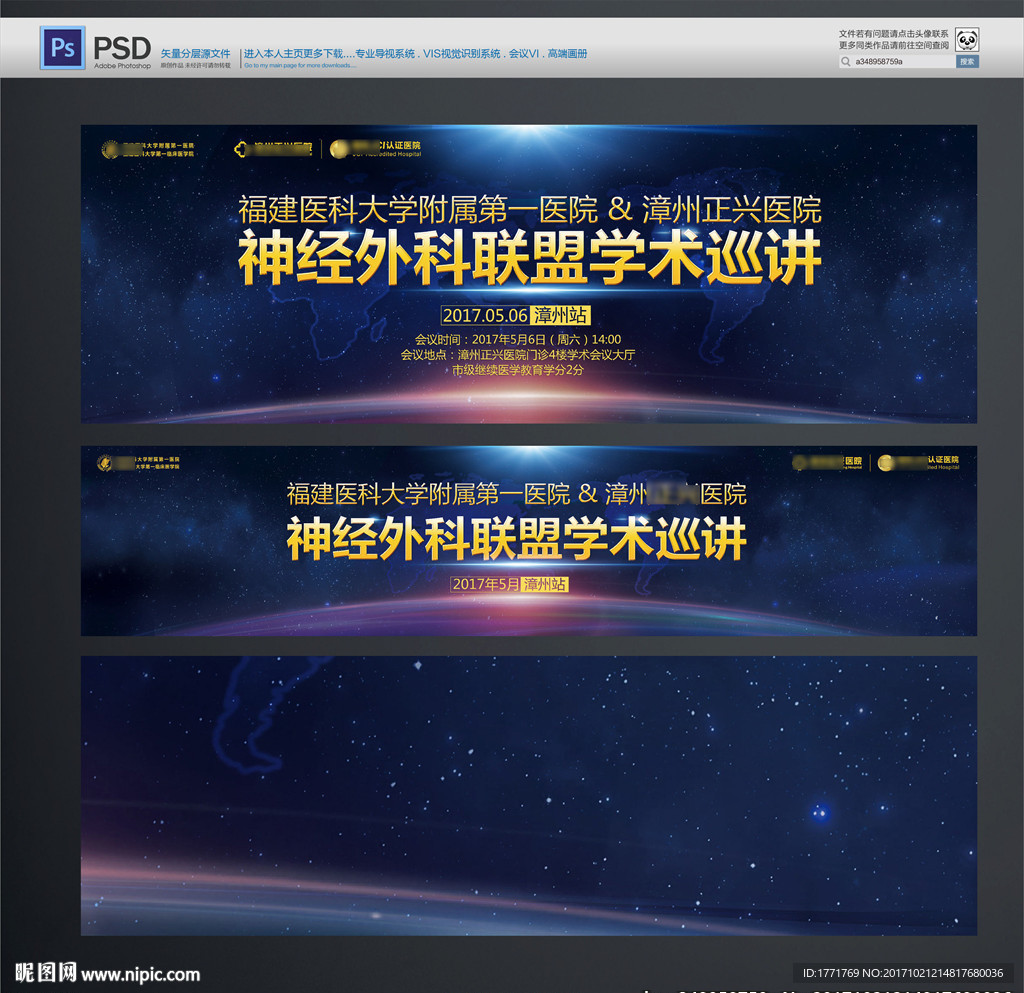Viewport: 1024px width, 993px height.
Task: Click the 漳州站 tag beside 2017年5月
Action: (545, 584)
